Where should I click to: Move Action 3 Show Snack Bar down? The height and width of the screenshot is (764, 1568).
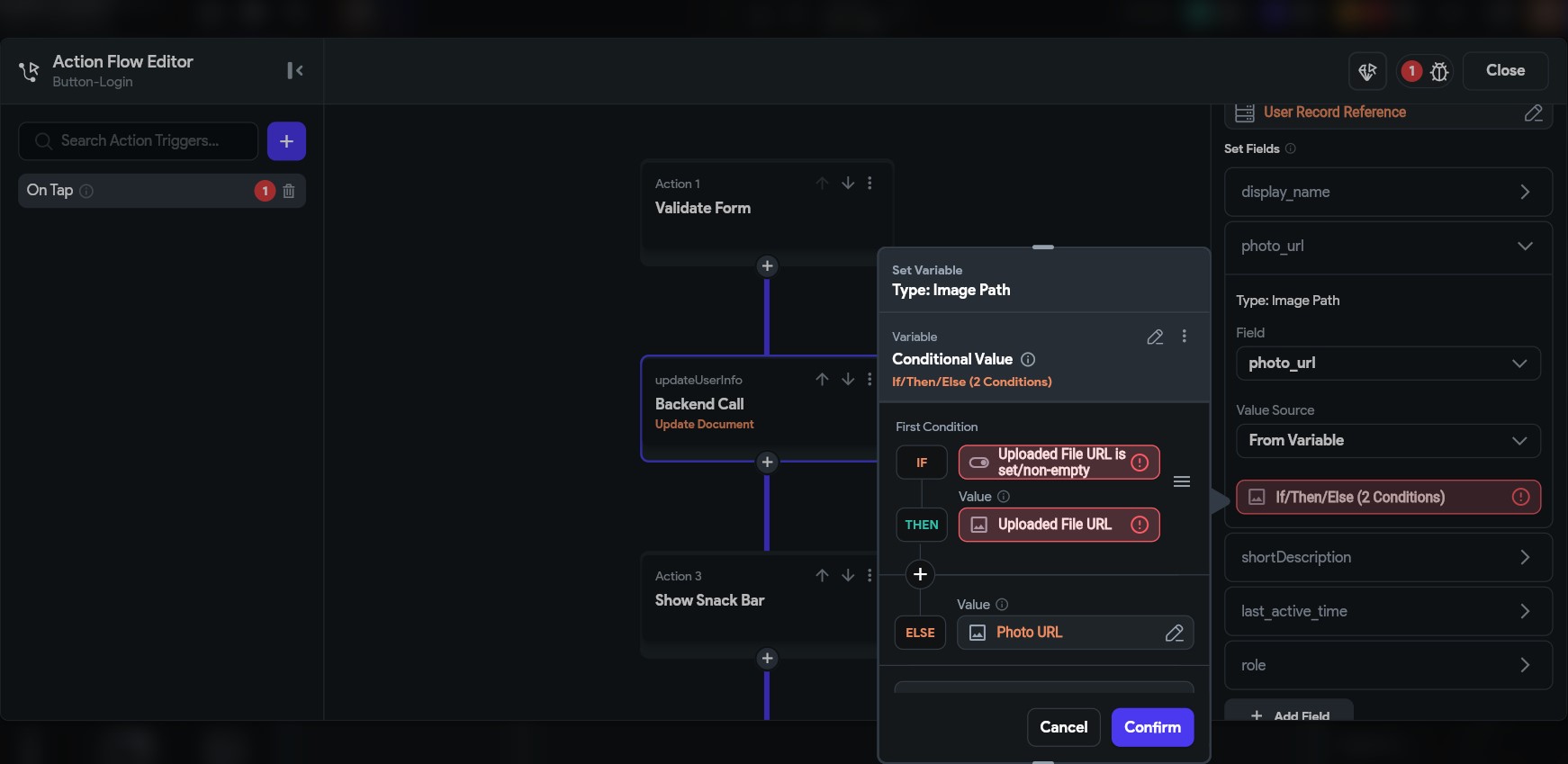click(848, 576)
